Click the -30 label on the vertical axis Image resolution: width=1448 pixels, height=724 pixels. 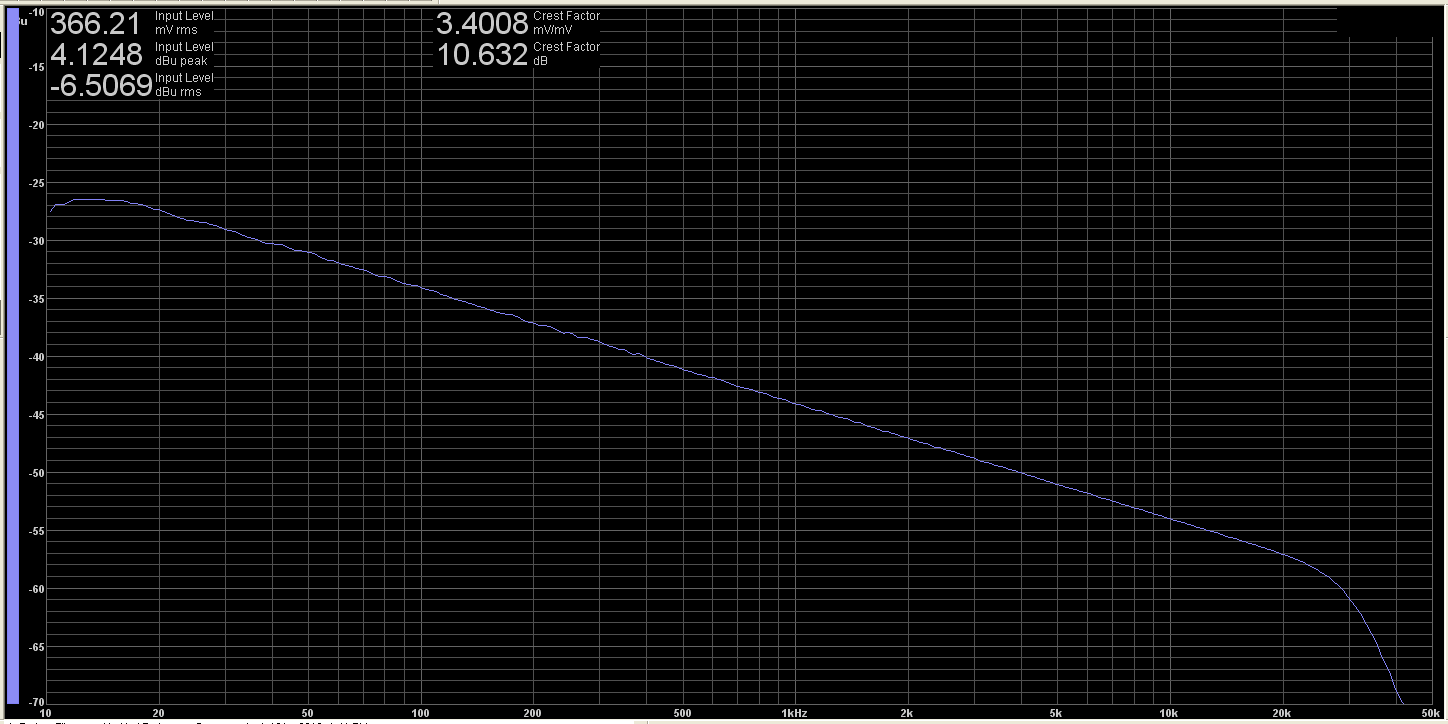(37, 241)
